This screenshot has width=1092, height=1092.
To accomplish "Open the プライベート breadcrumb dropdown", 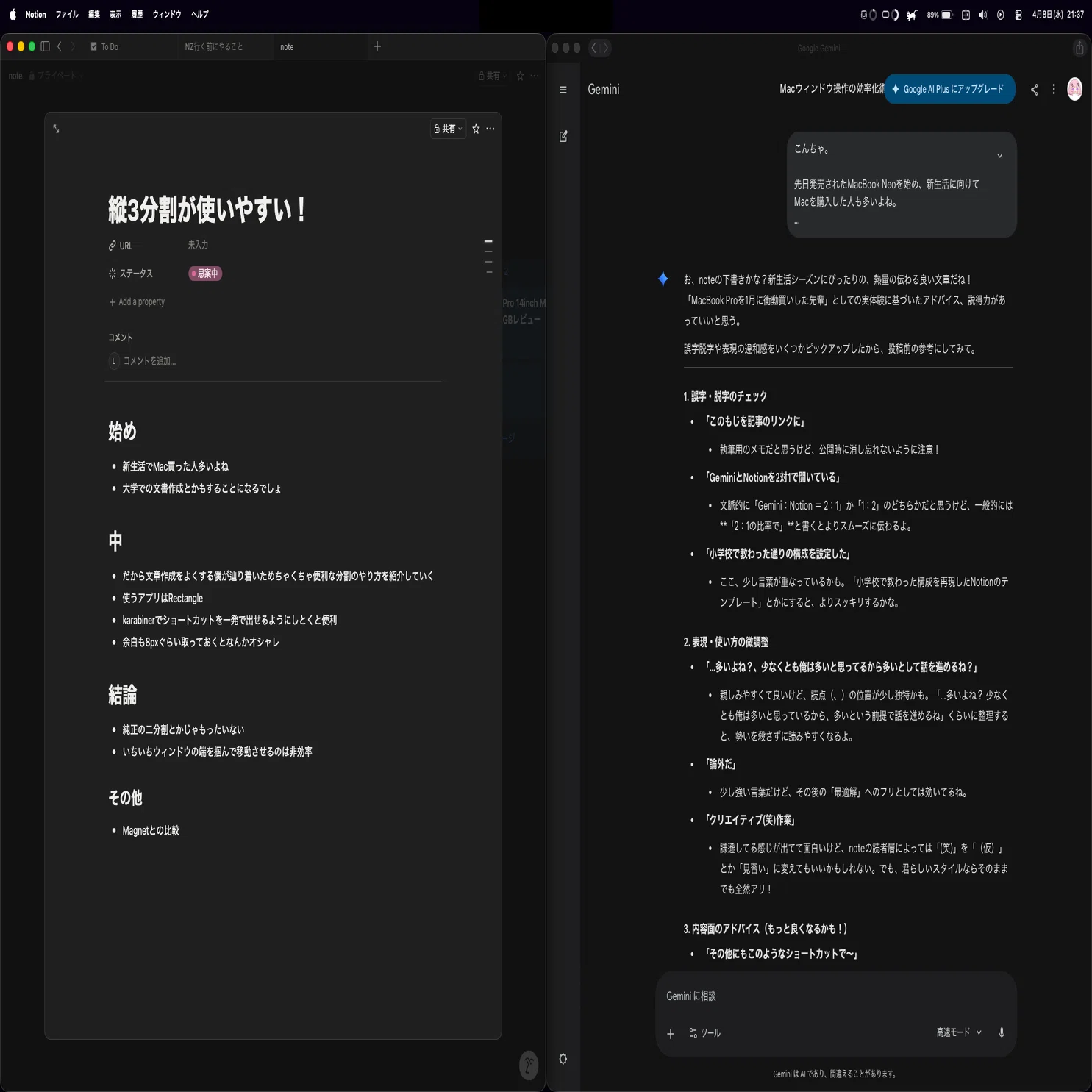I will click(56, 76).
